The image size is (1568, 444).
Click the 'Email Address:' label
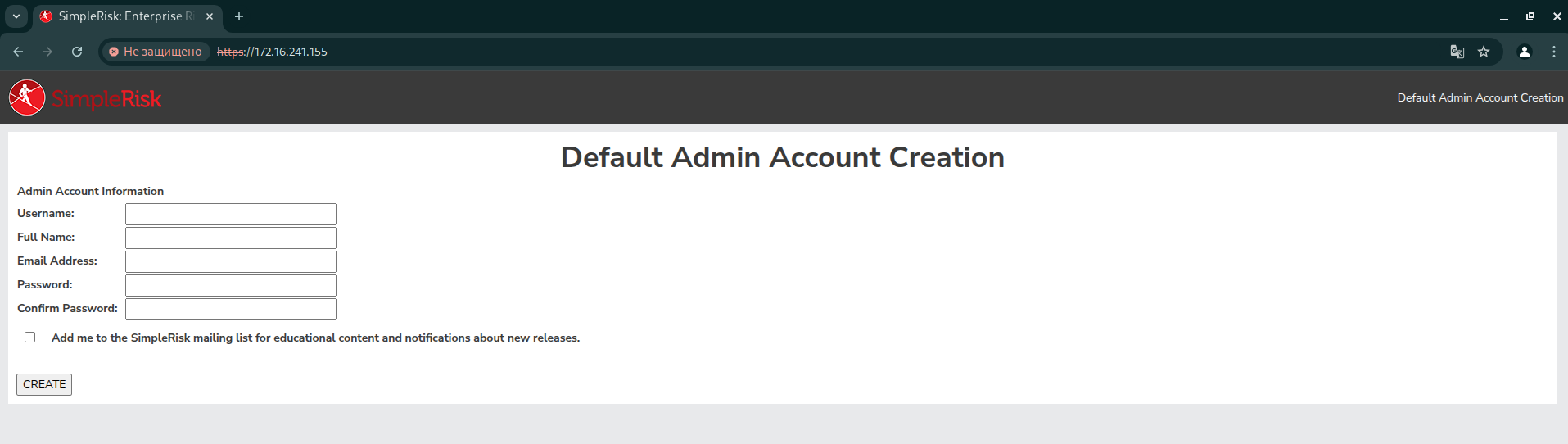coord(57,261)
